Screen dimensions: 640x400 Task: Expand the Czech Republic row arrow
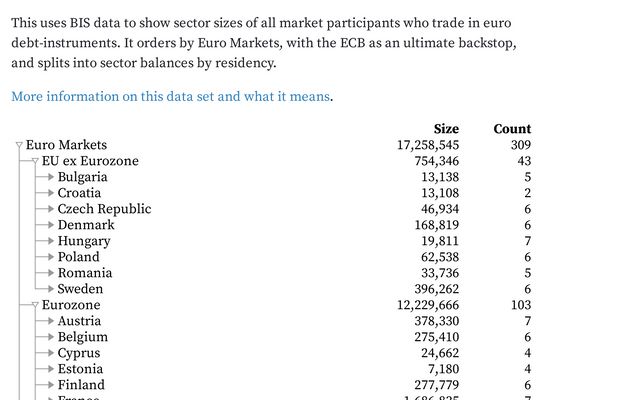pos(47,210)
